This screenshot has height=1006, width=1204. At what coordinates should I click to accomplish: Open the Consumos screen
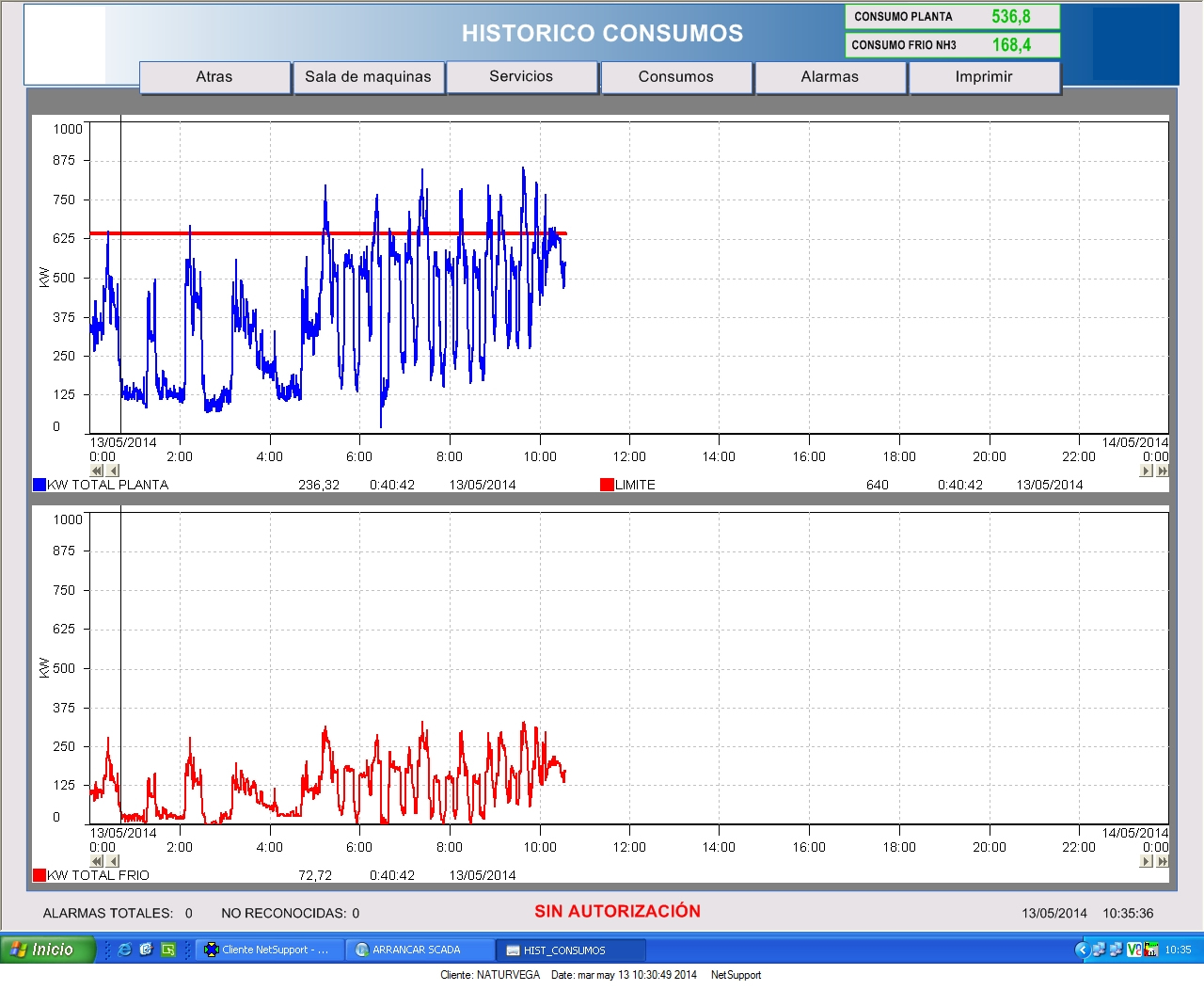click(675, 77)
